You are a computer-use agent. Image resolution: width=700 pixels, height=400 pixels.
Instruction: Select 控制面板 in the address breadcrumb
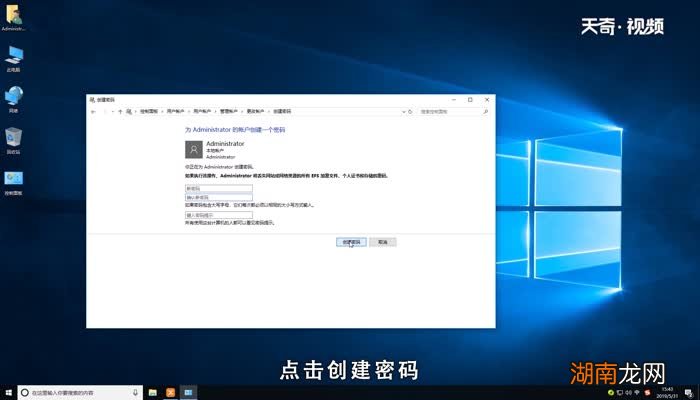click(148, 112)
